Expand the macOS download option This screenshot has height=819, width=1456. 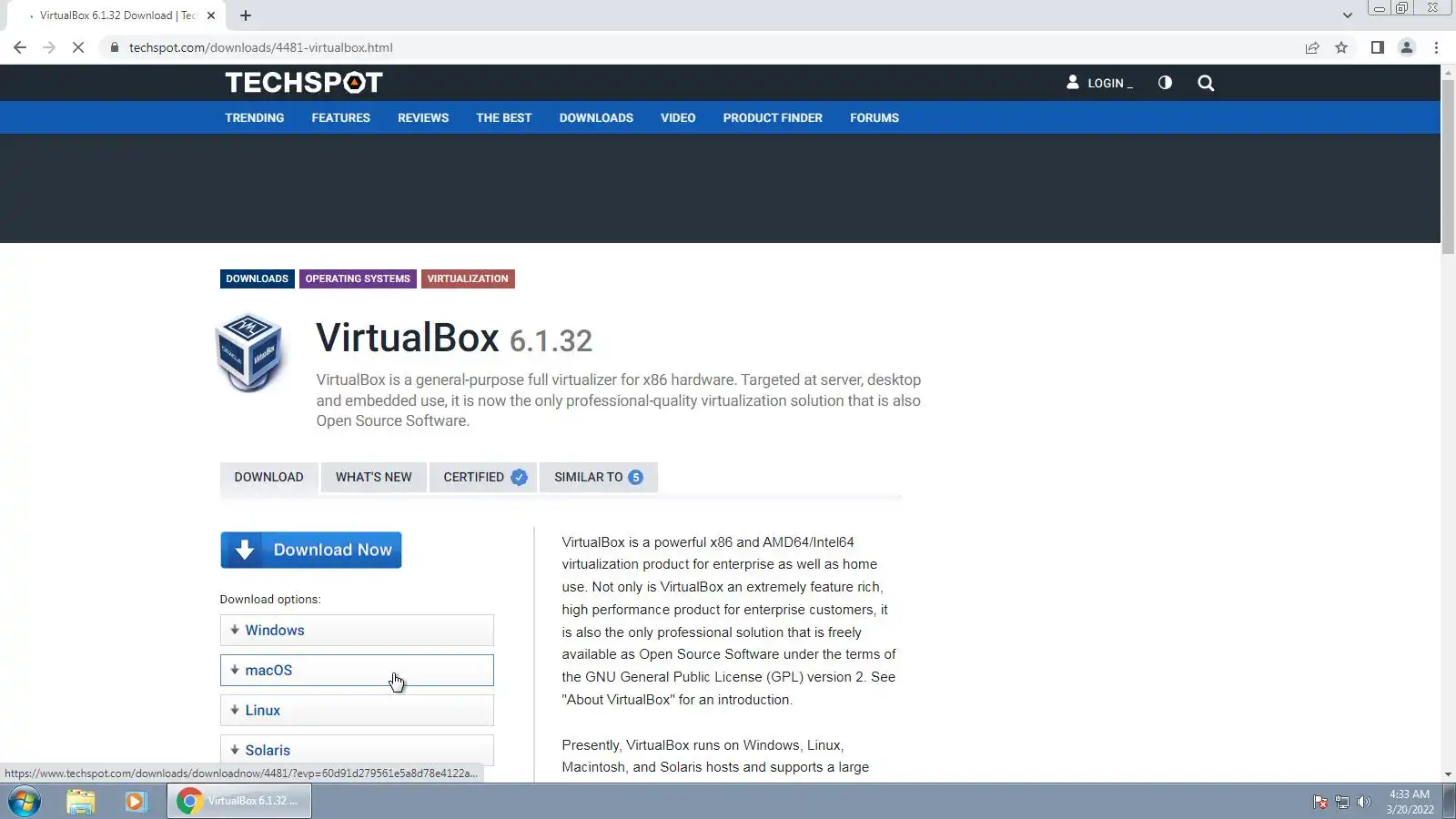click(x=357, y=670)
